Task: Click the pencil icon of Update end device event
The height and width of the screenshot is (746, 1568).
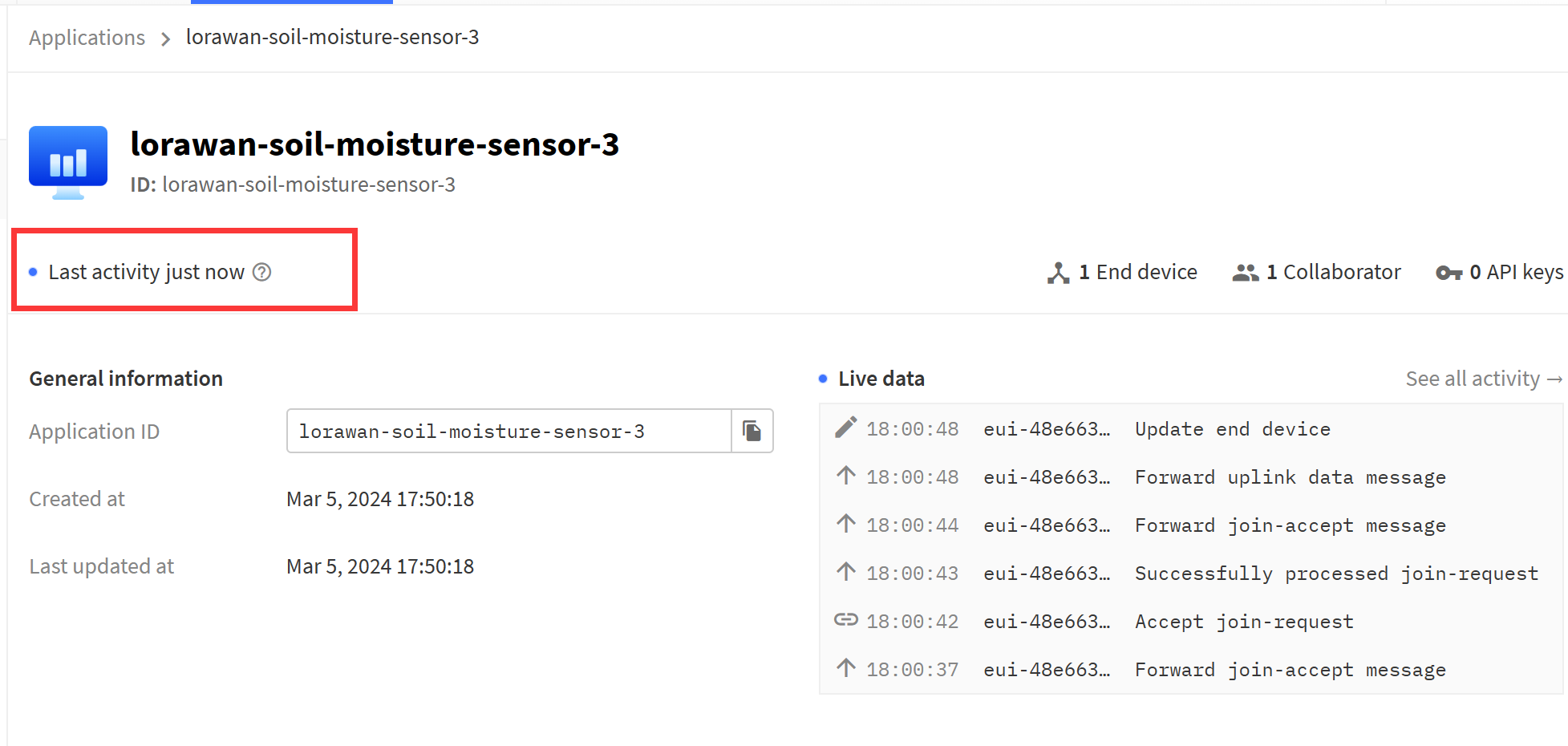Action: [x=846, y=428]
